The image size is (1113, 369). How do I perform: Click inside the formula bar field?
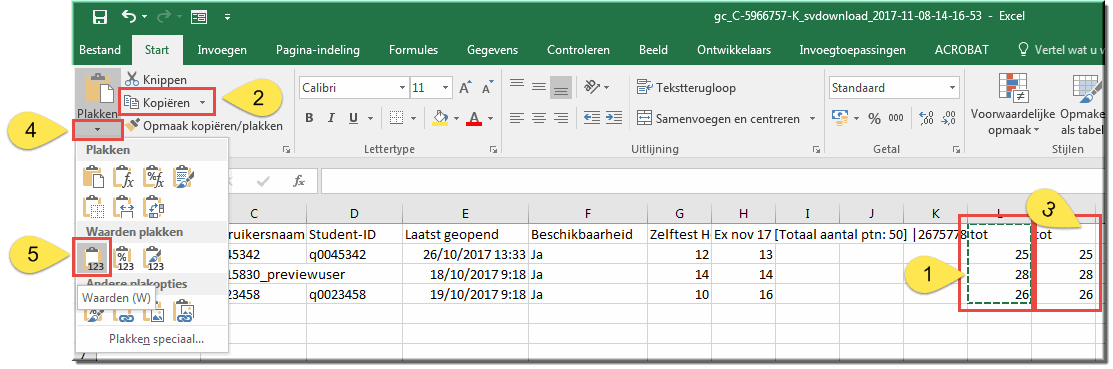point(710,181)
